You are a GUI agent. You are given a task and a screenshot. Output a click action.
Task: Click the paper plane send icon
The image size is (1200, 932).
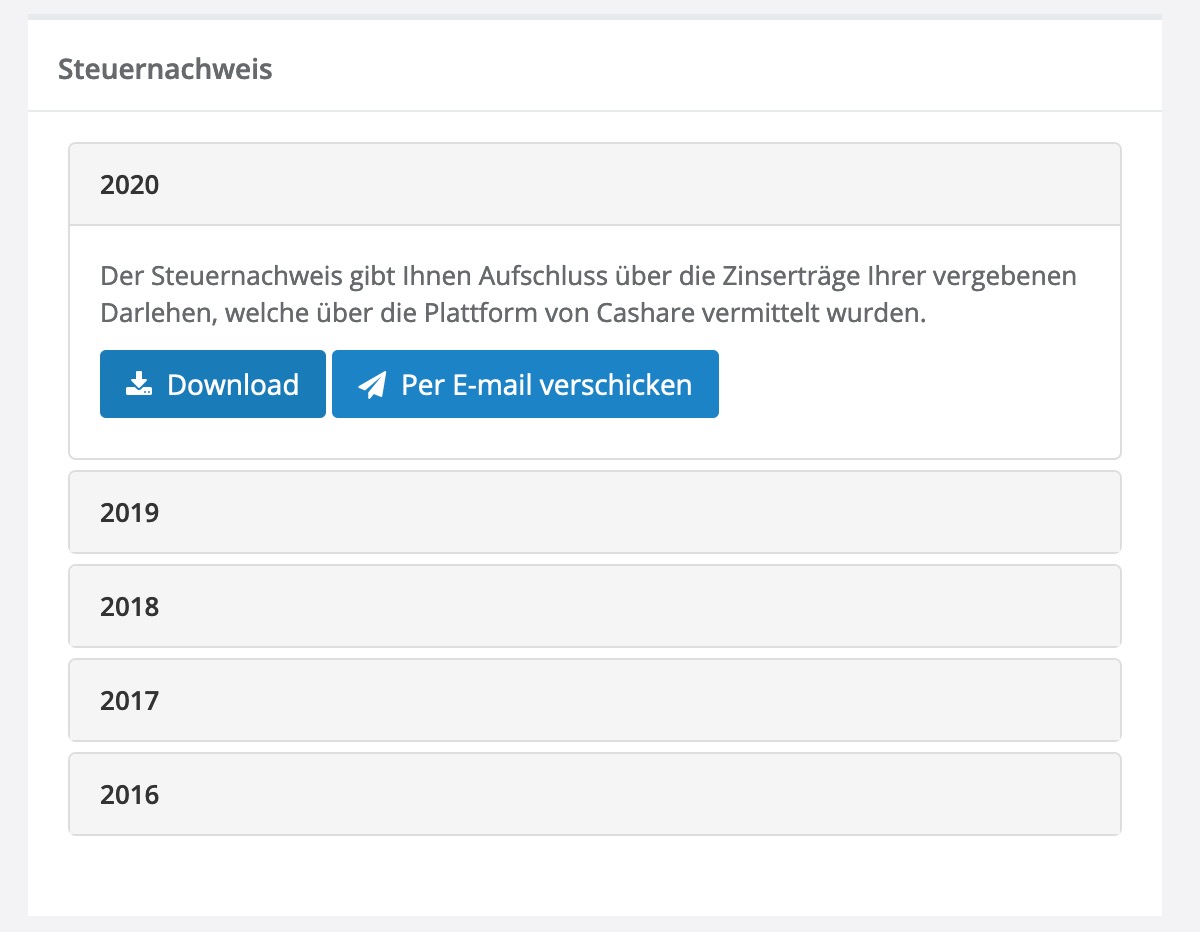coord(372,385)
